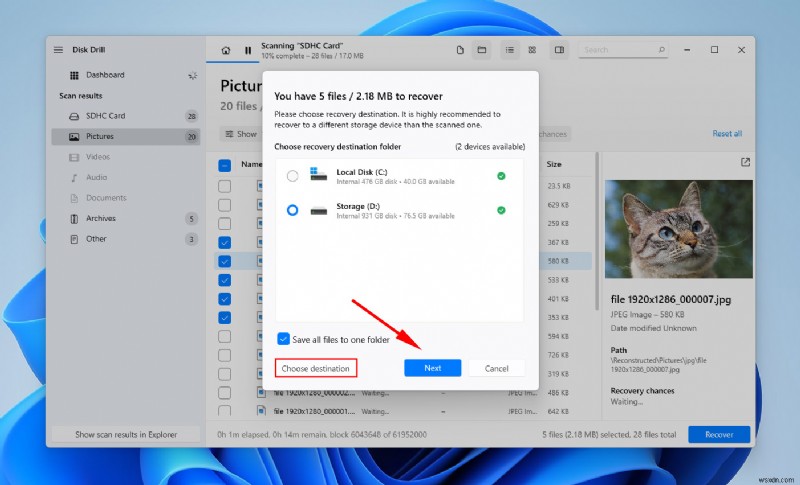
Task: Click the cat preview thumbnail
Action: click(x=679, y=229)
